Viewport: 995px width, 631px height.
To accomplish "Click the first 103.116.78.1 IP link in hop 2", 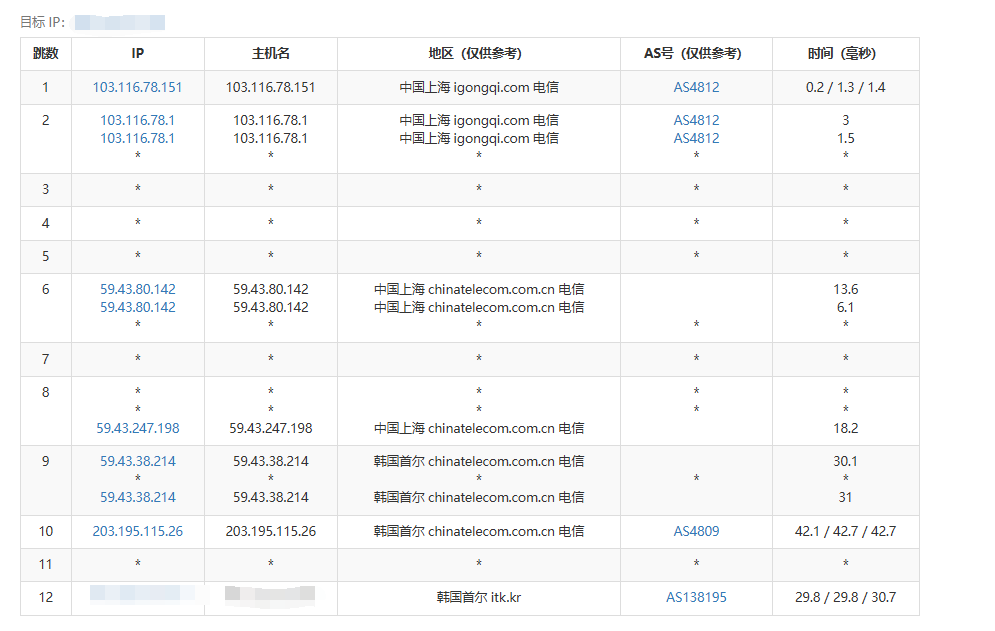I will (138, 120).
